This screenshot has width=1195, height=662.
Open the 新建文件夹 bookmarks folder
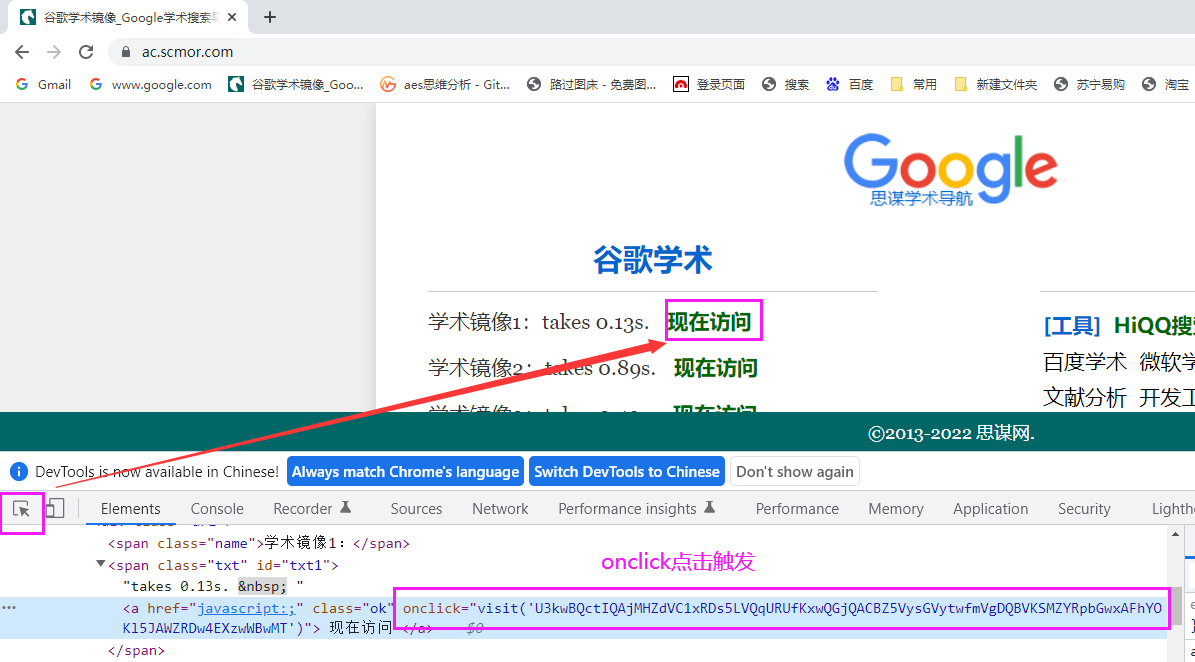(x=995, y=85)
